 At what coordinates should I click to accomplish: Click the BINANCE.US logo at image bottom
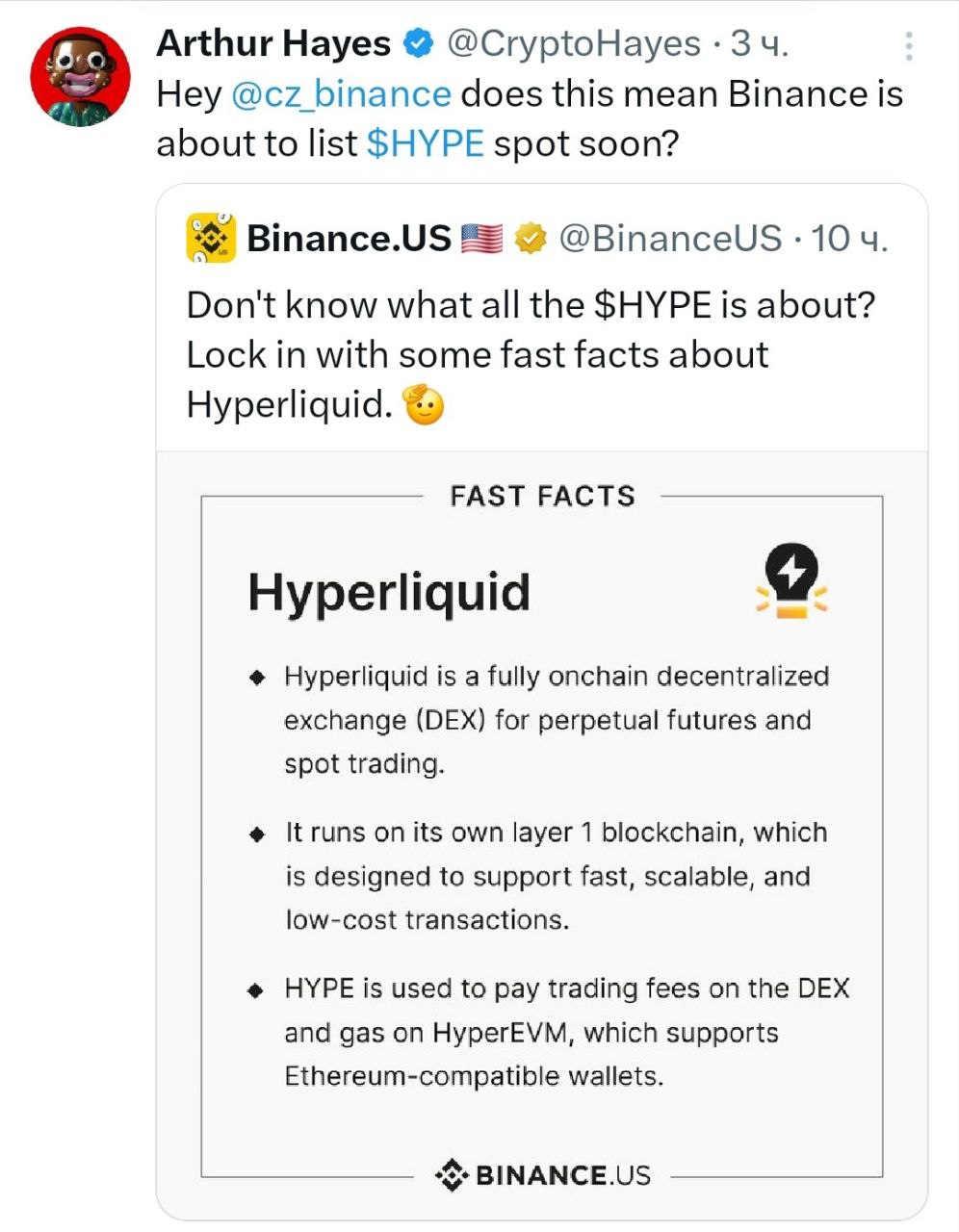tap(543, 1175)
